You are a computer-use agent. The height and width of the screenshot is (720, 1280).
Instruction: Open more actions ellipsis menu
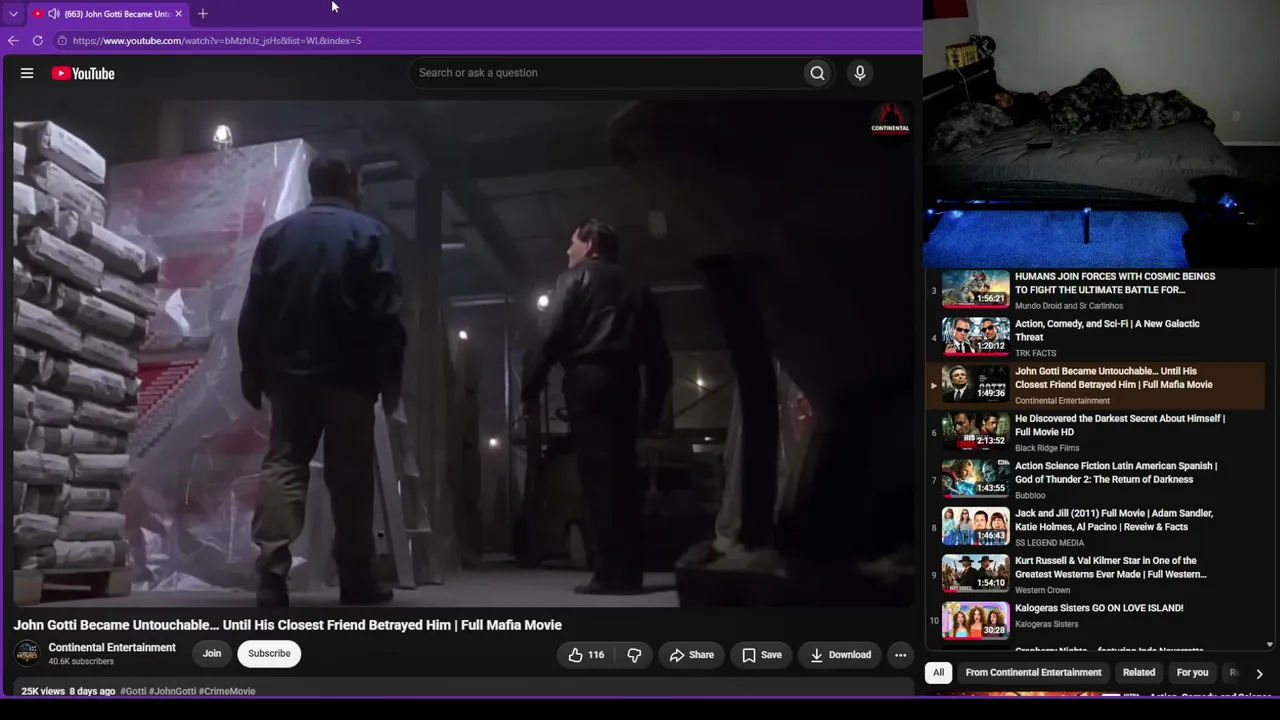pyautogui.click(x=900, y=655)
